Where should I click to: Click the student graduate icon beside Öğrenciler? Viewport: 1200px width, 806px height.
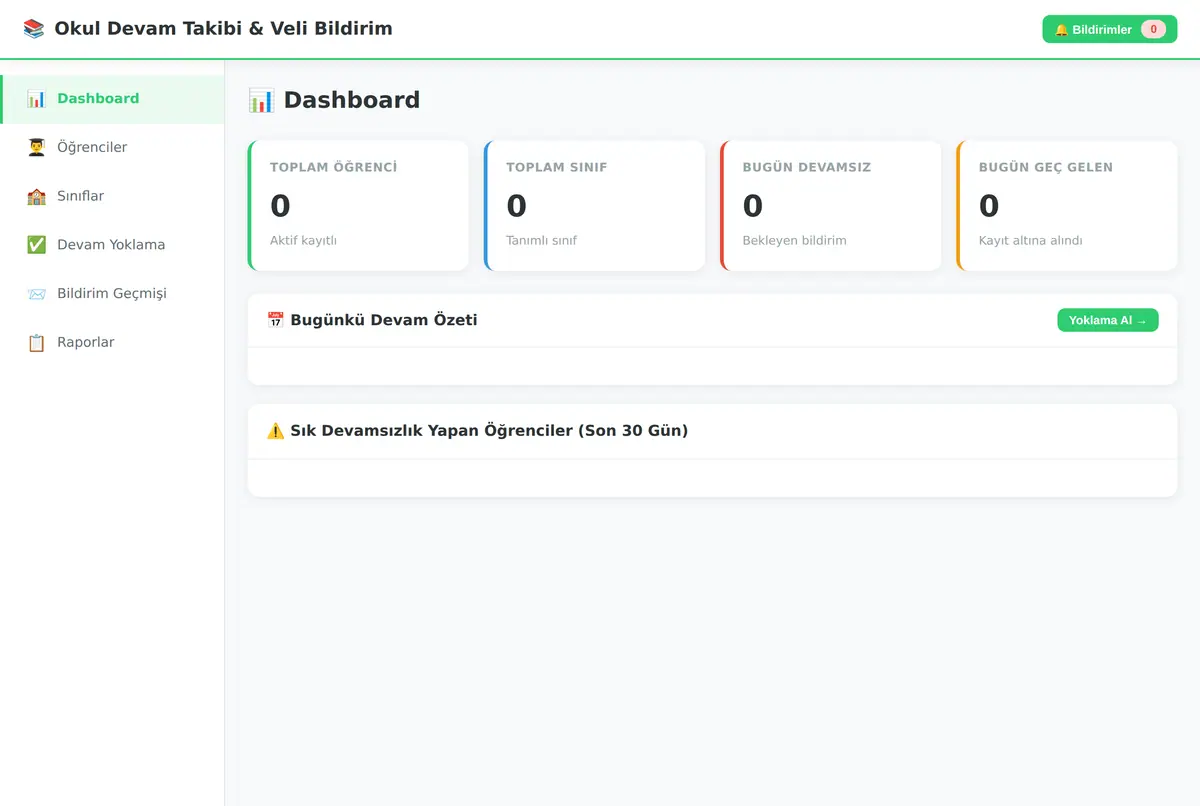36,148
